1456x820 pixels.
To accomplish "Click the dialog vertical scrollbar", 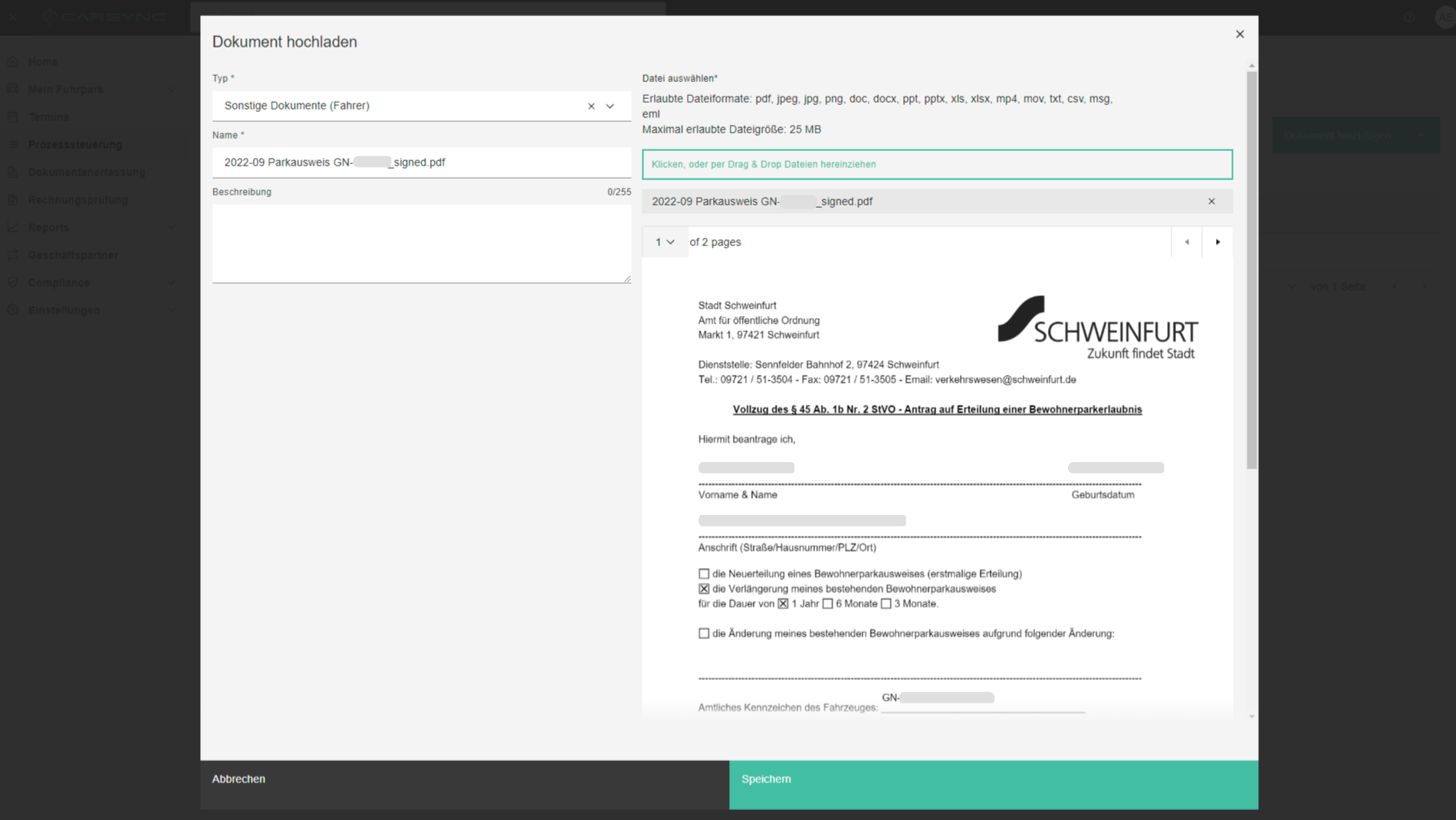I will pos(1251,270).
